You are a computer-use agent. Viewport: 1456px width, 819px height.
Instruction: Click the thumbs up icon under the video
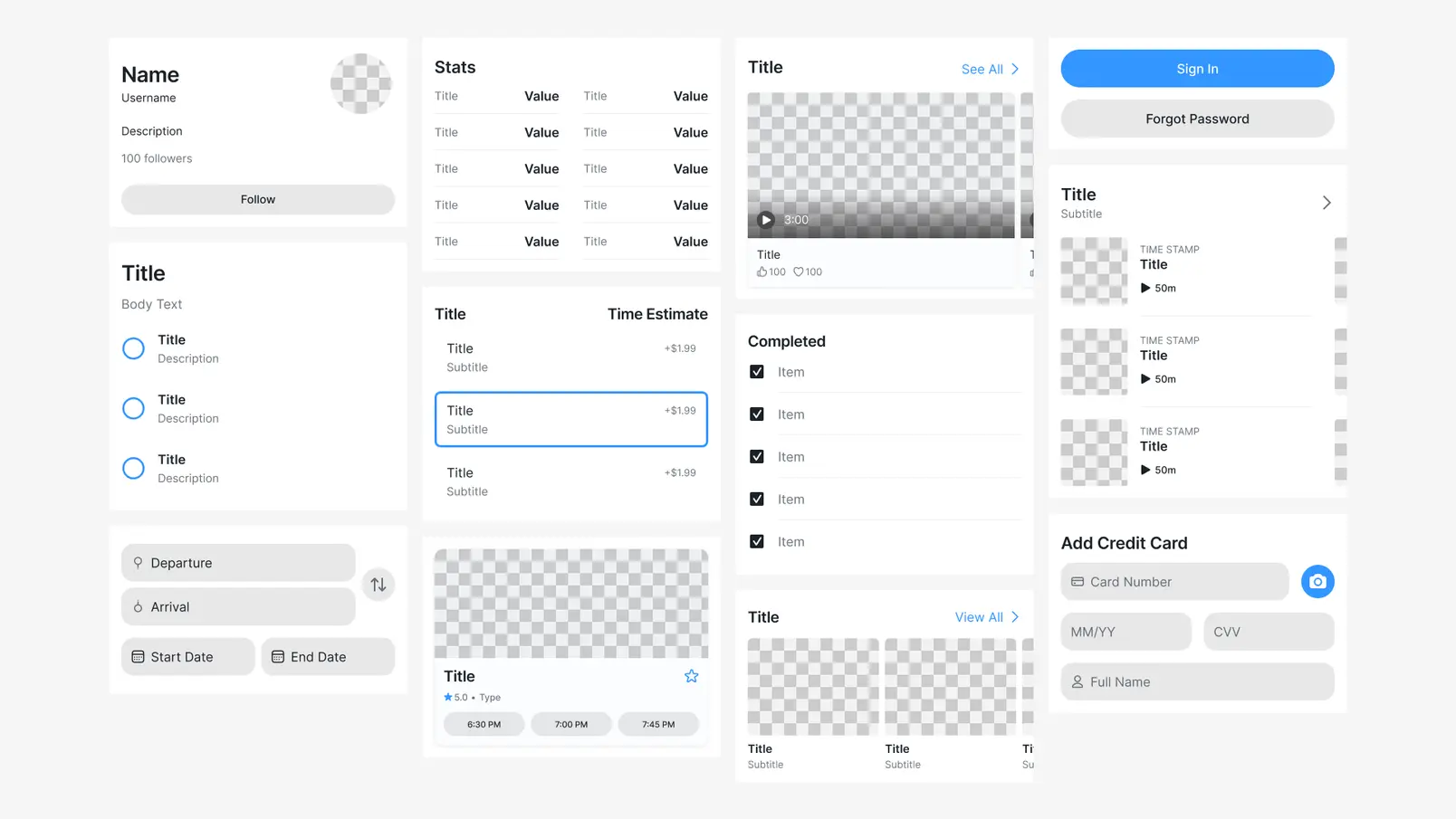(762, 271)
